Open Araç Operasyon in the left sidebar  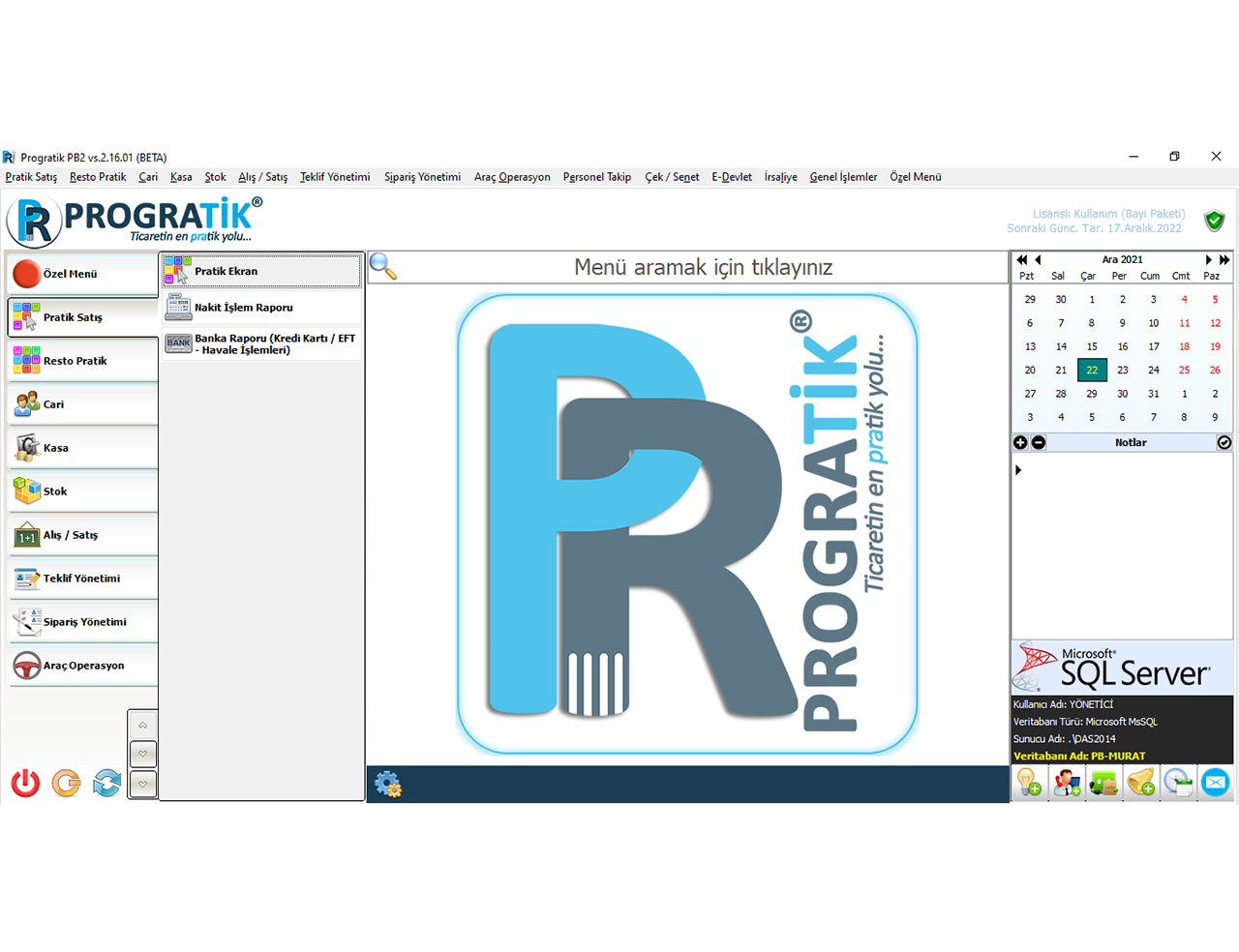pos(82,666)
